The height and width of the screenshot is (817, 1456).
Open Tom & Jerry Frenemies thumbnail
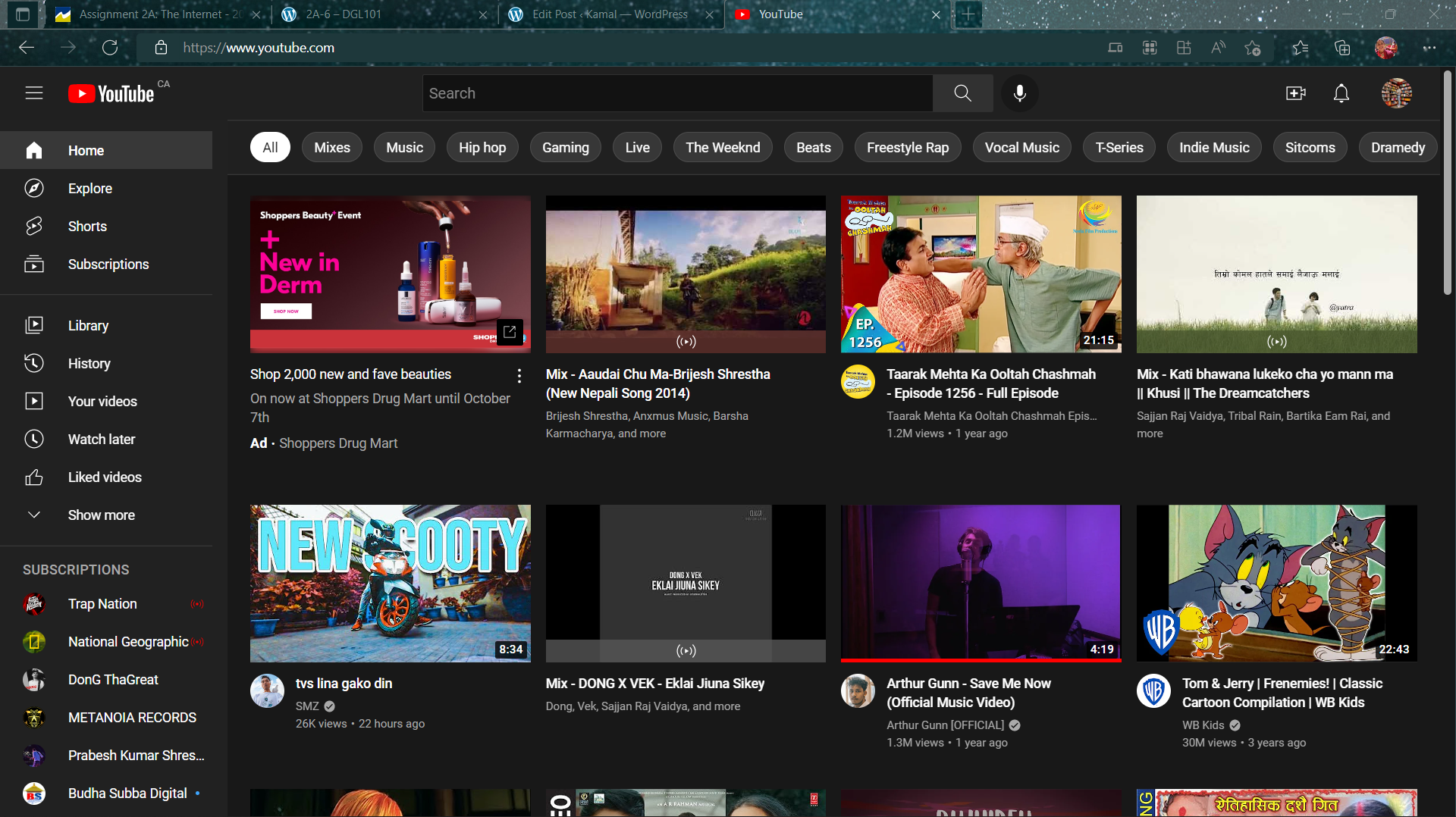tap(1276, 584)
